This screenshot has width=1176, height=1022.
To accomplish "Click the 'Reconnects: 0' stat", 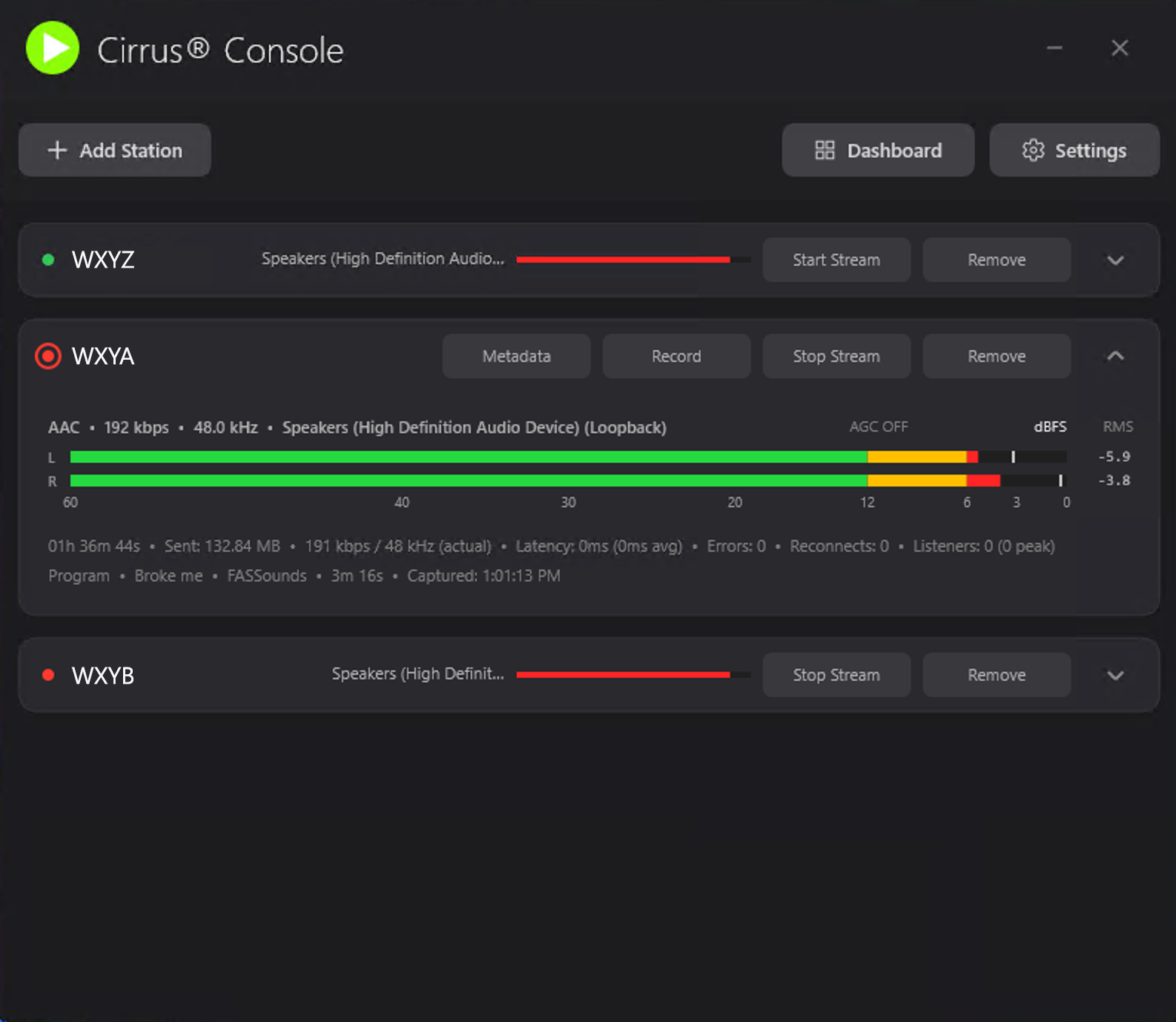I will coord(839,547).
